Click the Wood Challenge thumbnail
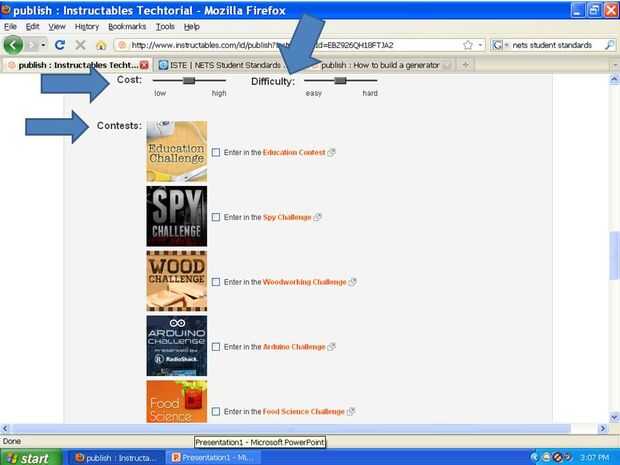 coord(177,281)
